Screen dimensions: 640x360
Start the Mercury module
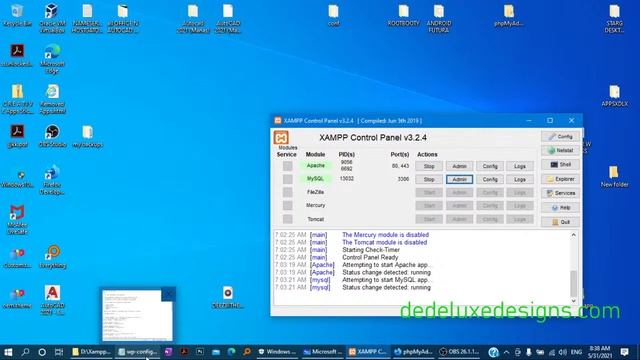[429, 206]
